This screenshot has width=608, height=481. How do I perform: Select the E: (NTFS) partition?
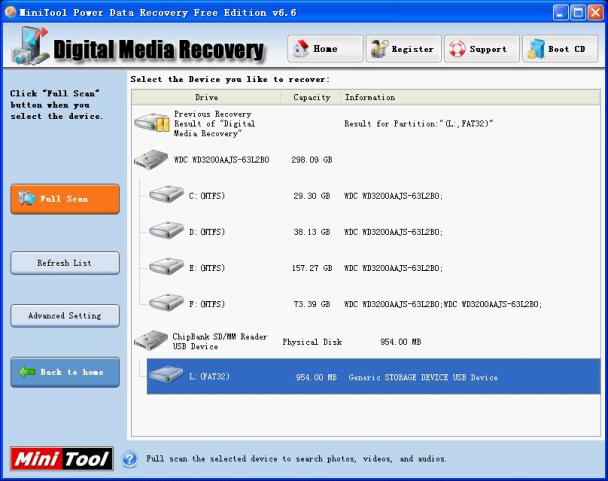(x=373, y=268)
